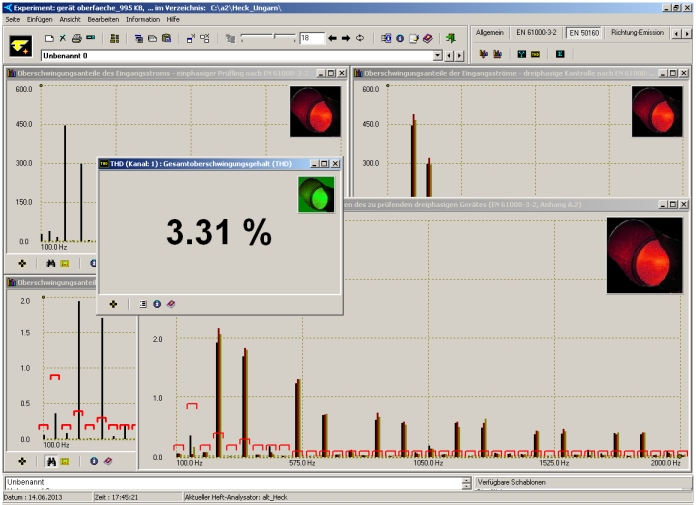The image size is (696, 505).
Task: Select the Richtung-Emission tab
Action: click(x=637, y=33)
